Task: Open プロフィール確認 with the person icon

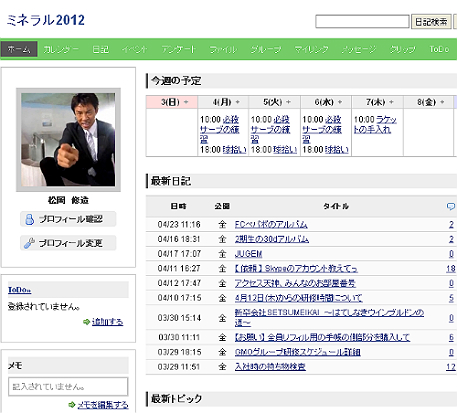Action: click(68, 219)
